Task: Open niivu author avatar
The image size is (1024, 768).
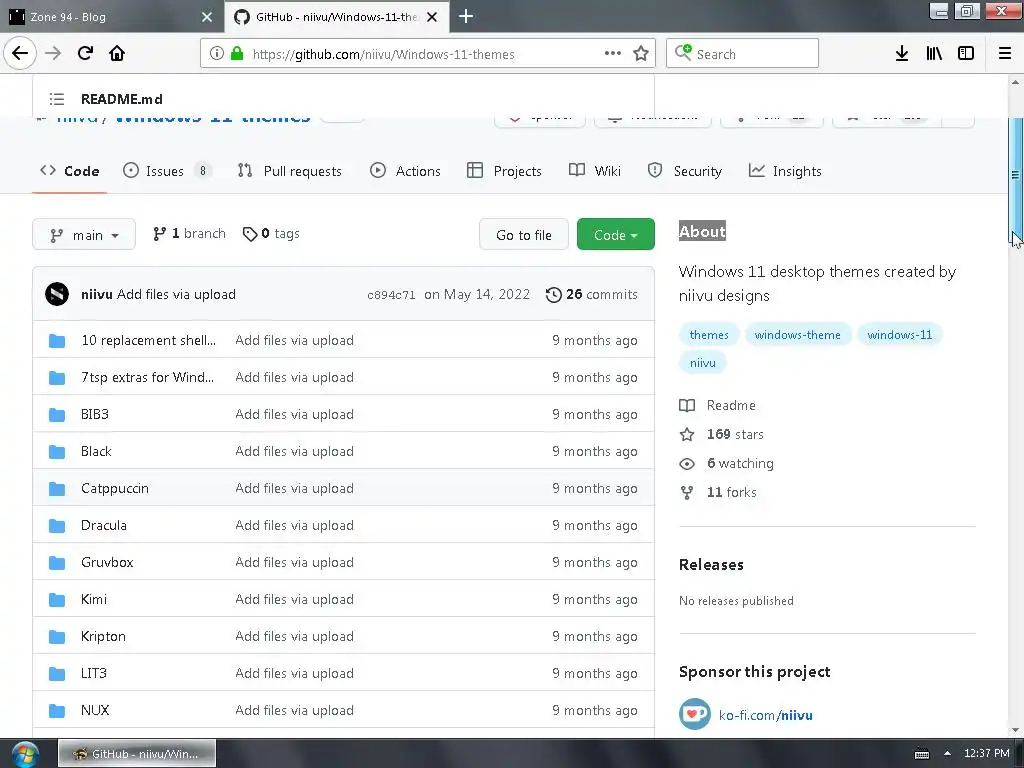Action: [x=57, y=295]
